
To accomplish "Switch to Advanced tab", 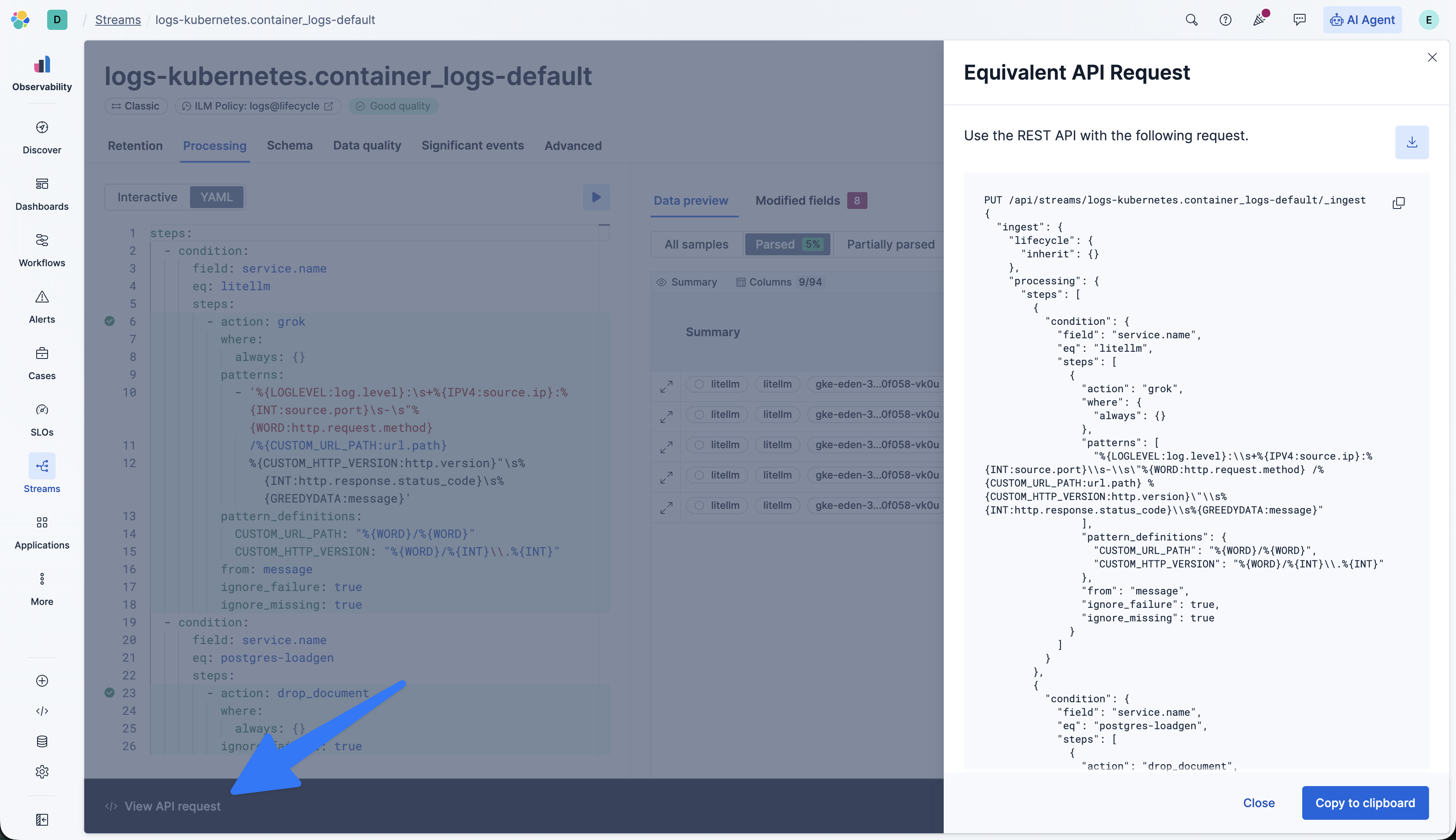I will (x=573, y=145).
